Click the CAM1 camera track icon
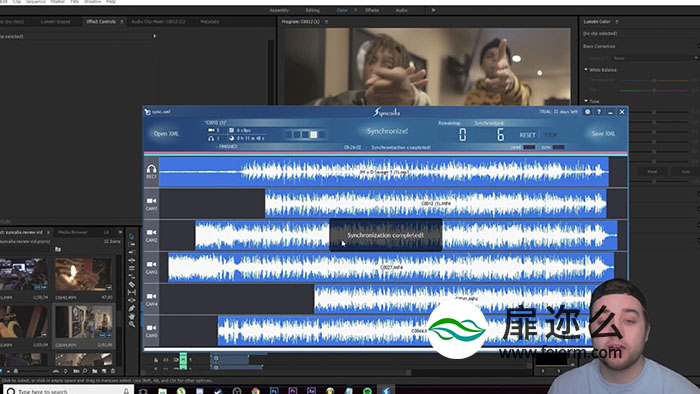 click(x=151, y=201)
